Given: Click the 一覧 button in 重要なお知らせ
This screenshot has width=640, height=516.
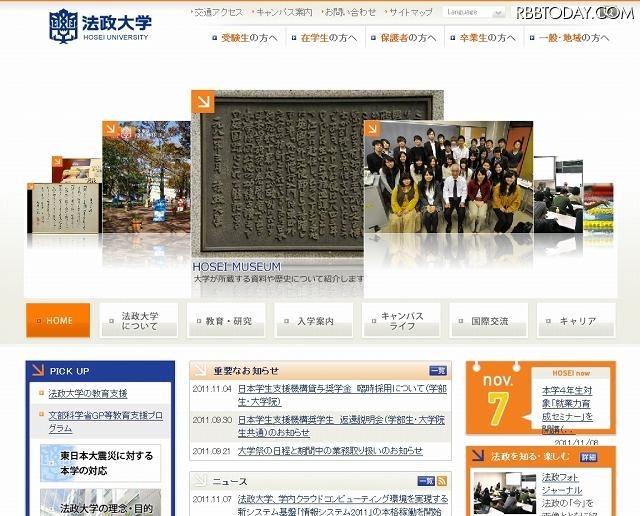Looking at the screenshot, I should coord(438,371).
